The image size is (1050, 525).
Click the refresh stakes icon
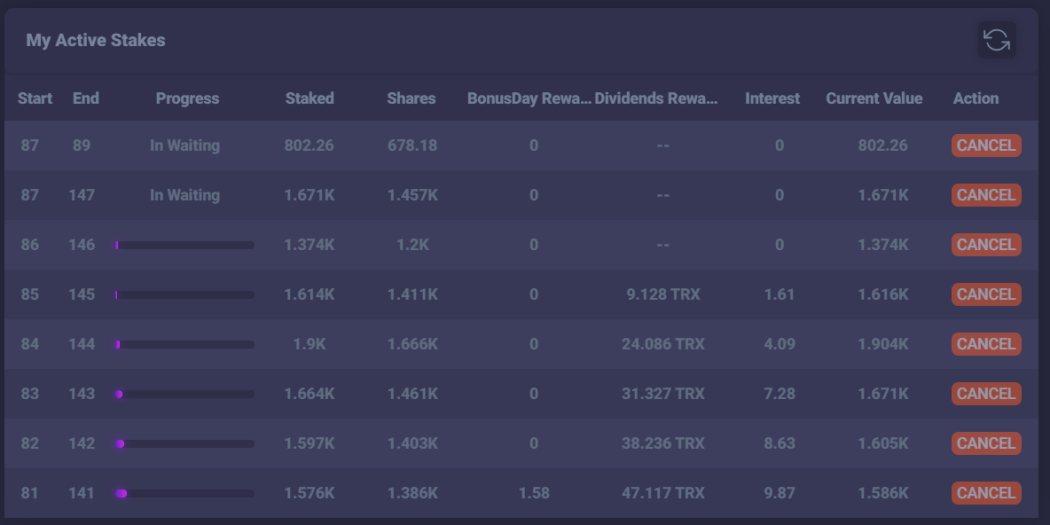coord(996,40)
